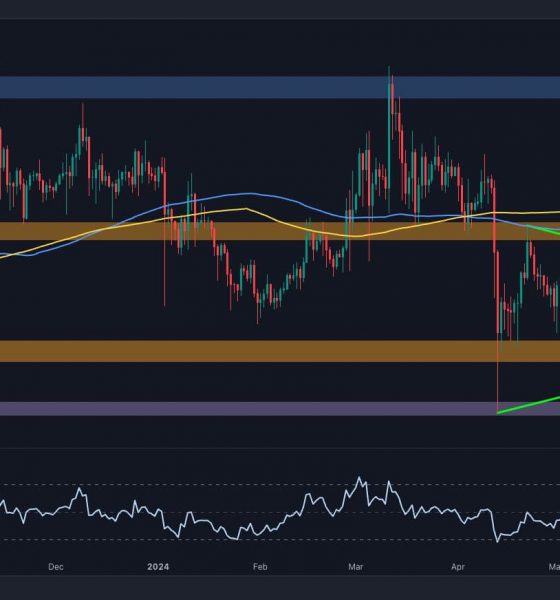Click the 2024 label on time axis

(158, 567)
